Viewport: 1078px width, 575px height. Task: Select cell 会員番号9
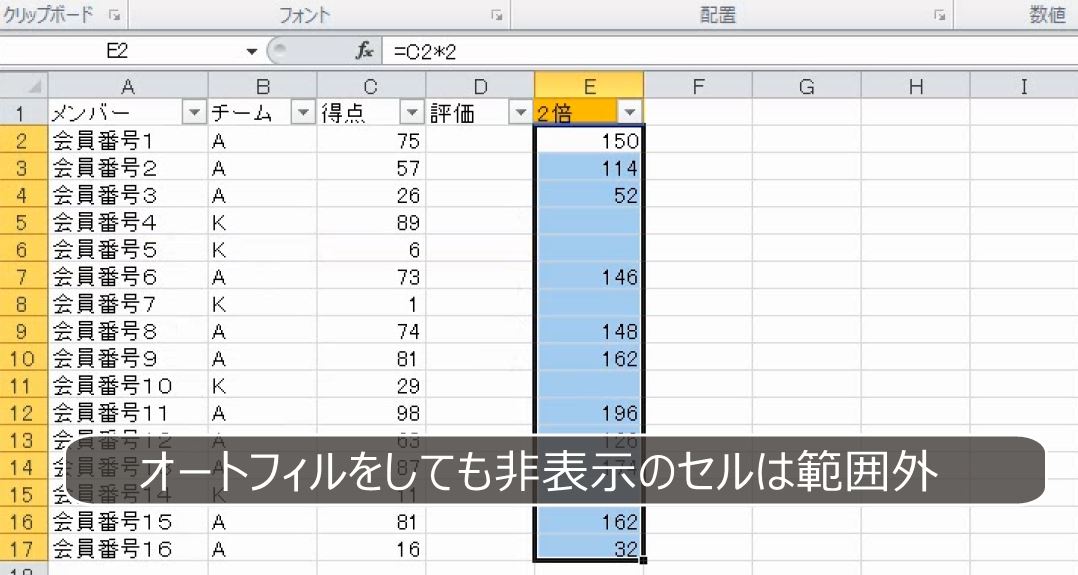128,358
